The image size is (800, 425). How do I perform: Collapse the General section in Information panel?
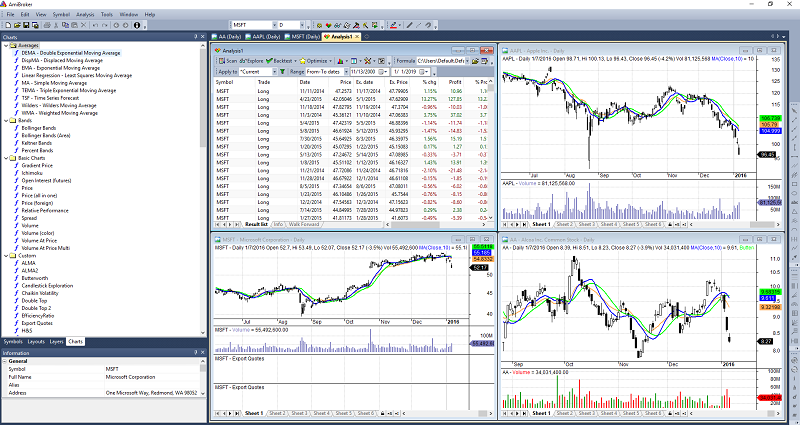pyautogui.click(x=6, y=361)
